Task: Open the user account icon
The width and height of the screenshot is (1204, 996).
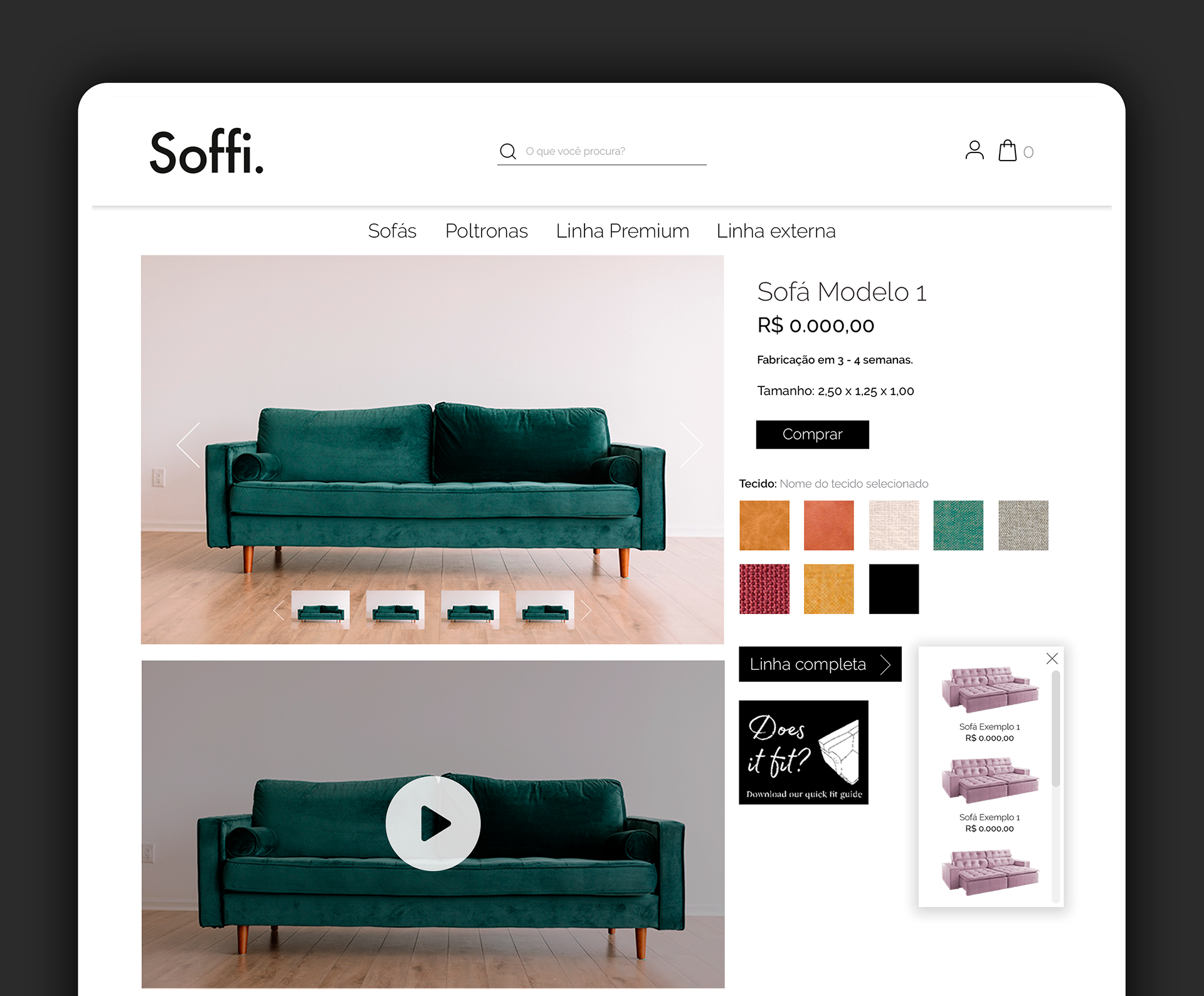Action: tap(974, 151)
